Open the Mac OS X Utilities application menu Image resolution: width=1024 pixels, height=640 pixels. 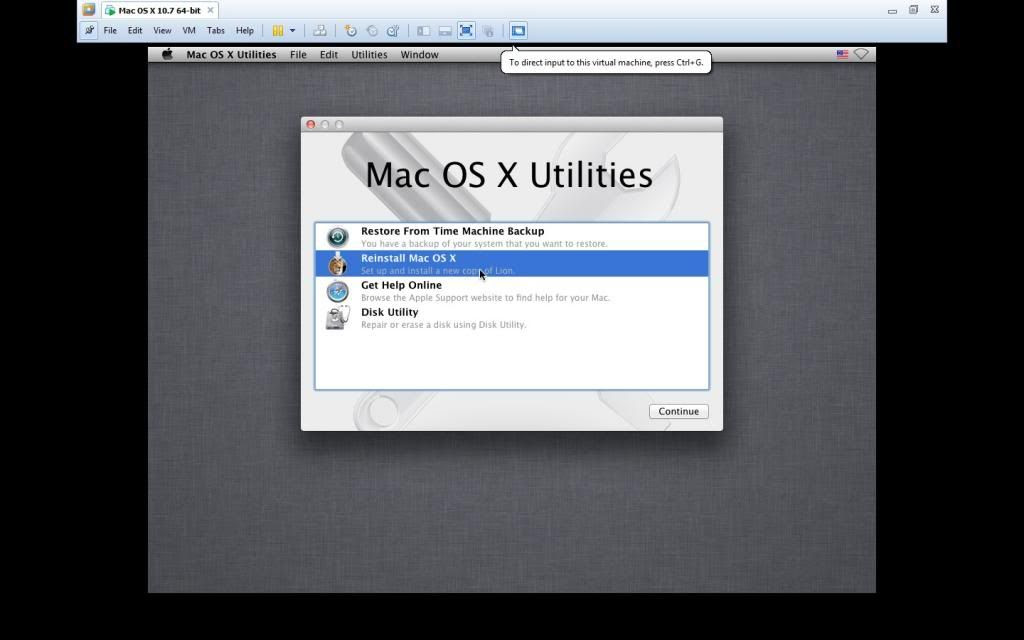pos(231,55)
